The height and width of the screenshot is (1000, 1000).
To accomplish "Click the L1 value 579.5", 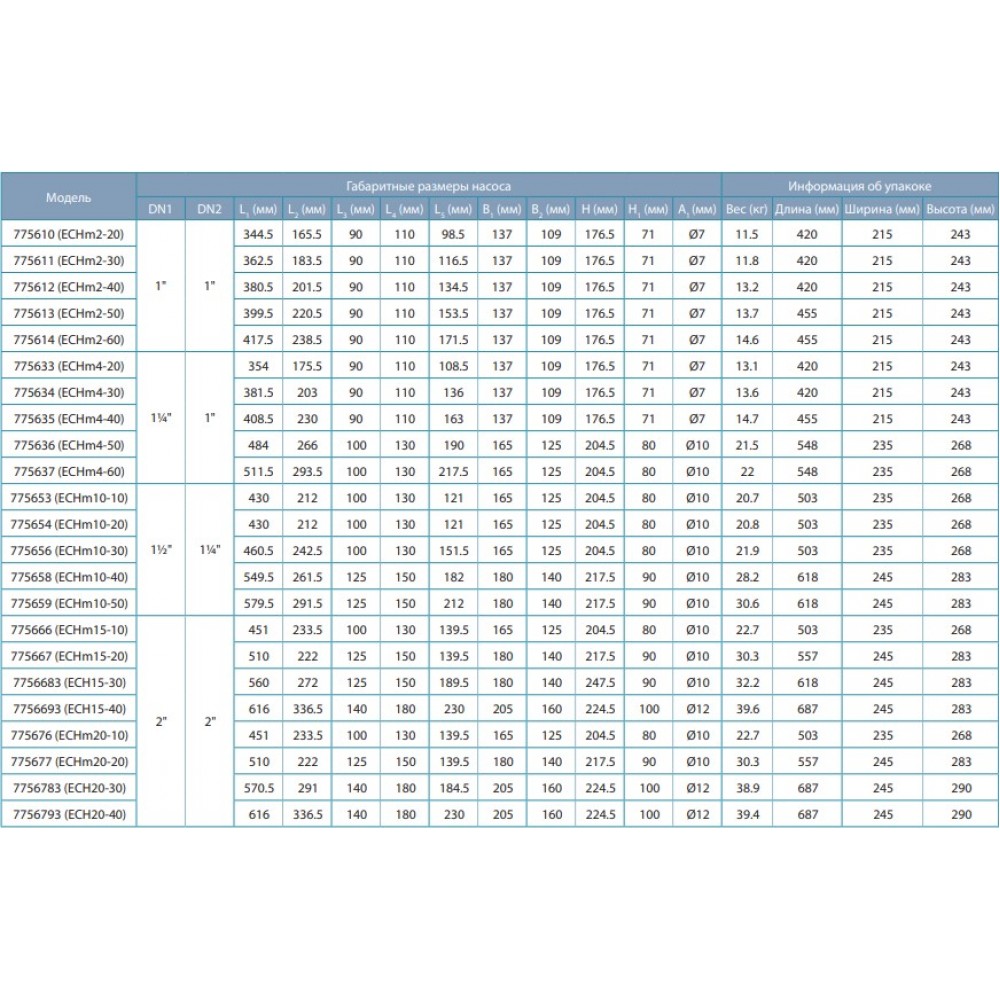I will click(x=258, y=603).
